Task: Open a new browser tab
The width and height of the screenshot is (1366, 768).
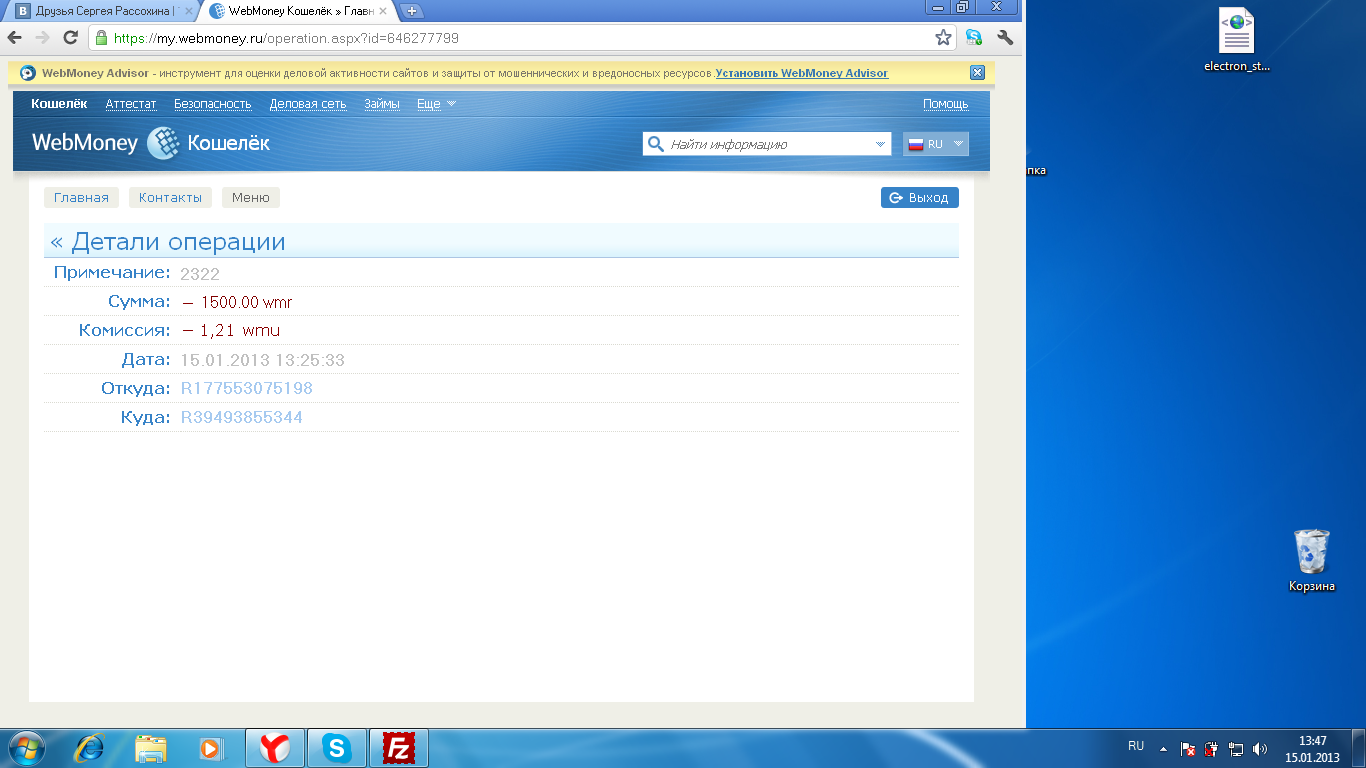Action: click(x=411, y=11)
